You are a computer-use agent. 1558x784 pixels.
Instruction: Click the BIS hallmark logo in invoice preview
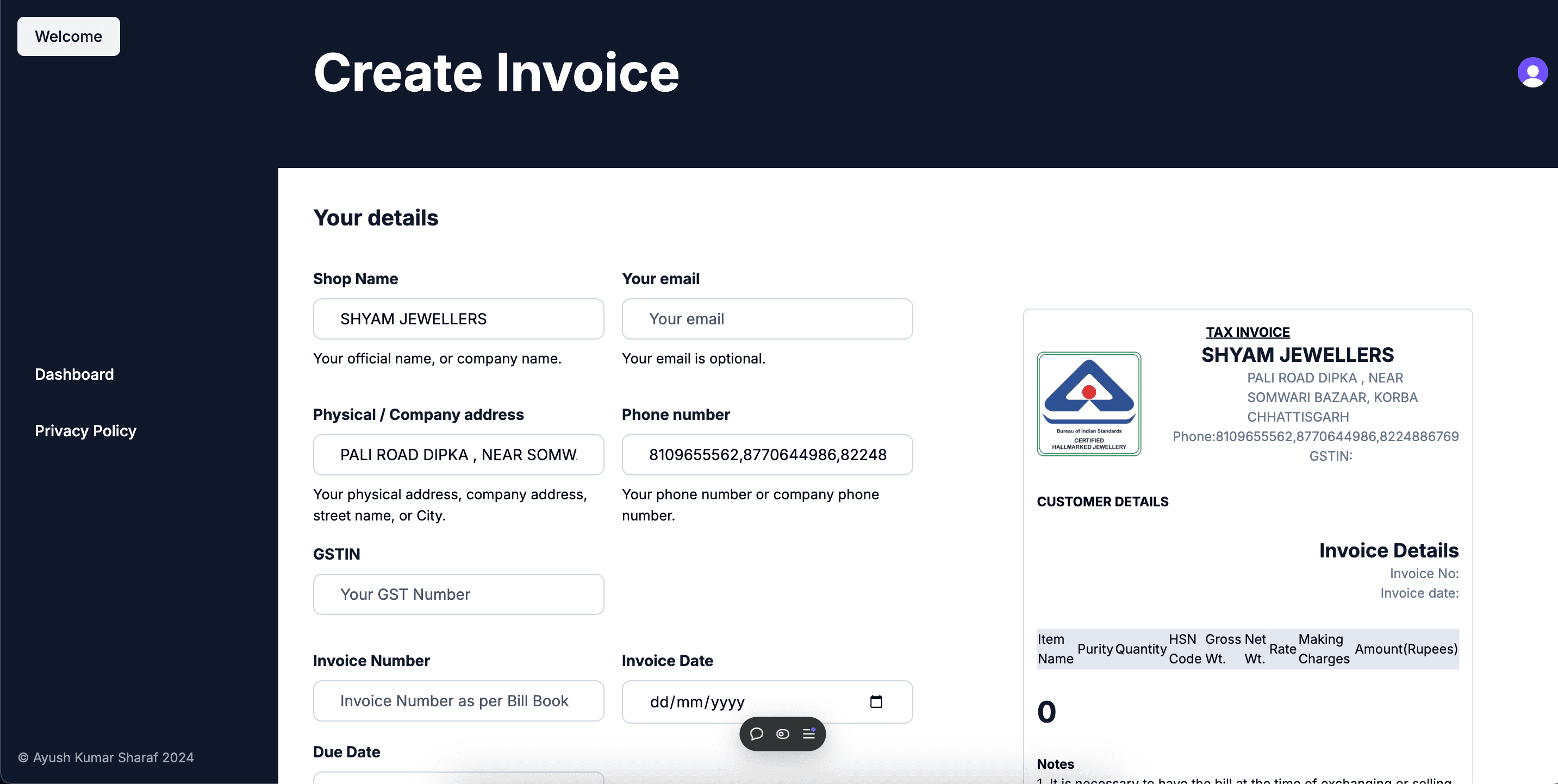point(1089,404)
